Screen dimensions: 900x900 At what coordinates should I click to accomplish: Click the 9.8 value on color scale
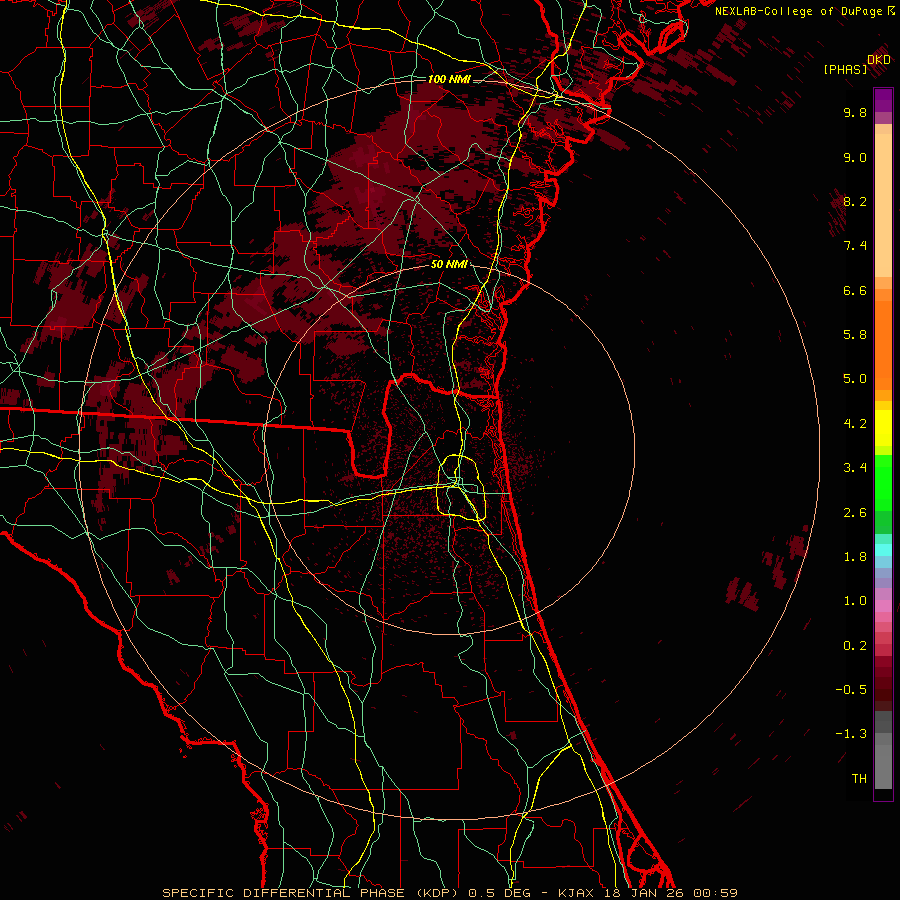855,112
